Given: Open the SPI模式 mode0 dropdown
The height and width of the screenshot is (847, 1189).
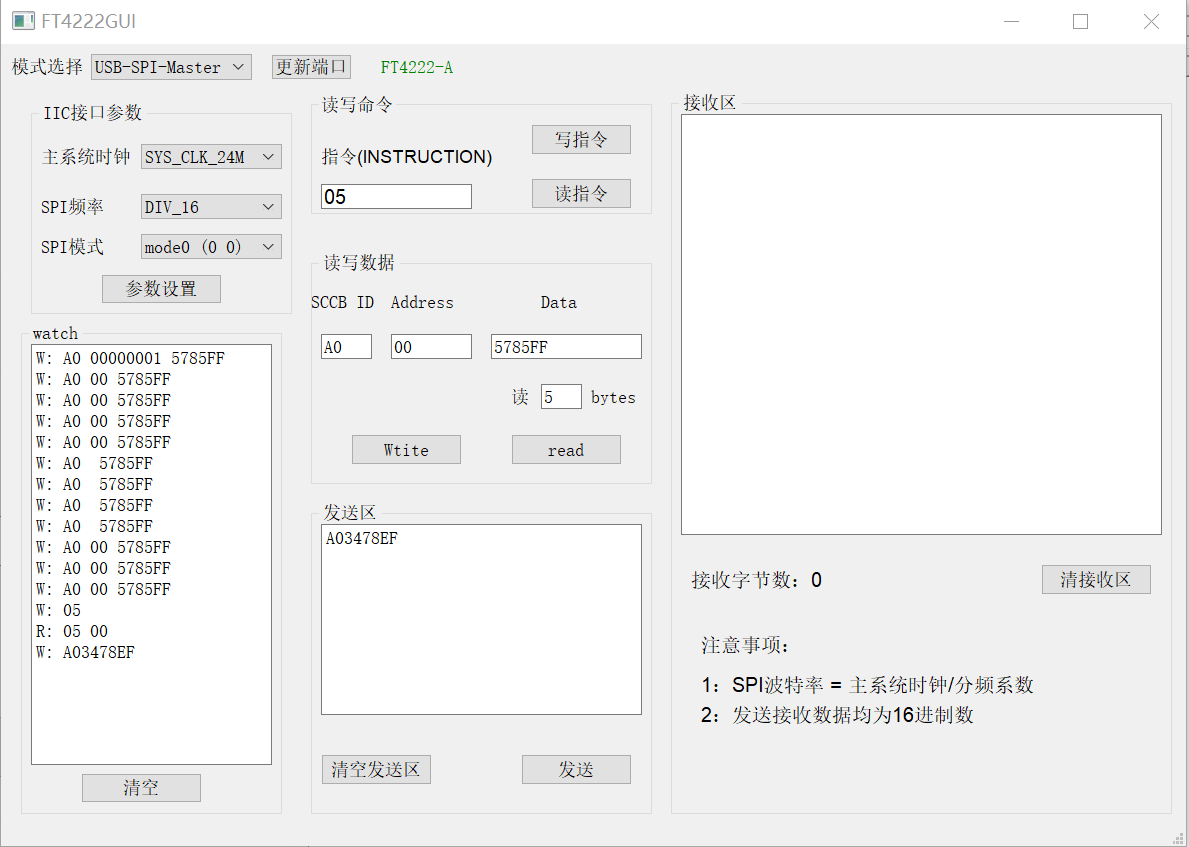Looking at the screenshot, I should [210, 246].
